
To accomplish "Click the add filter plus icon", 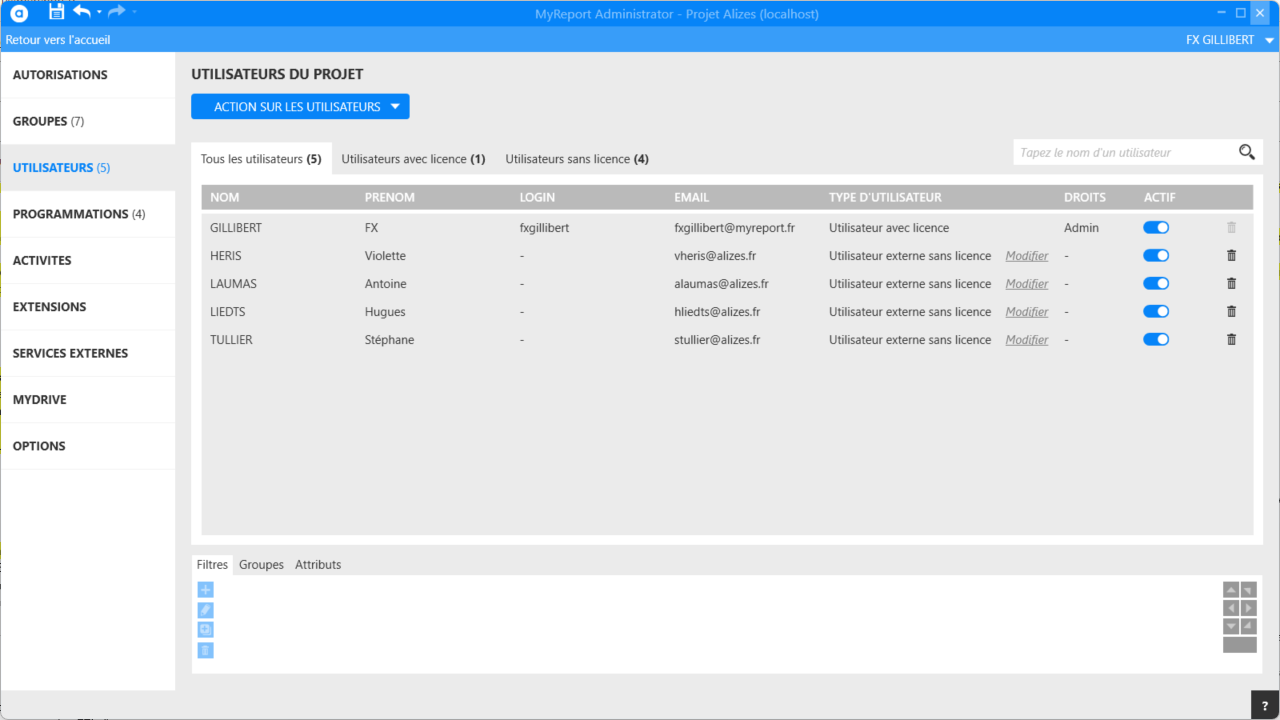I will 205,590.
